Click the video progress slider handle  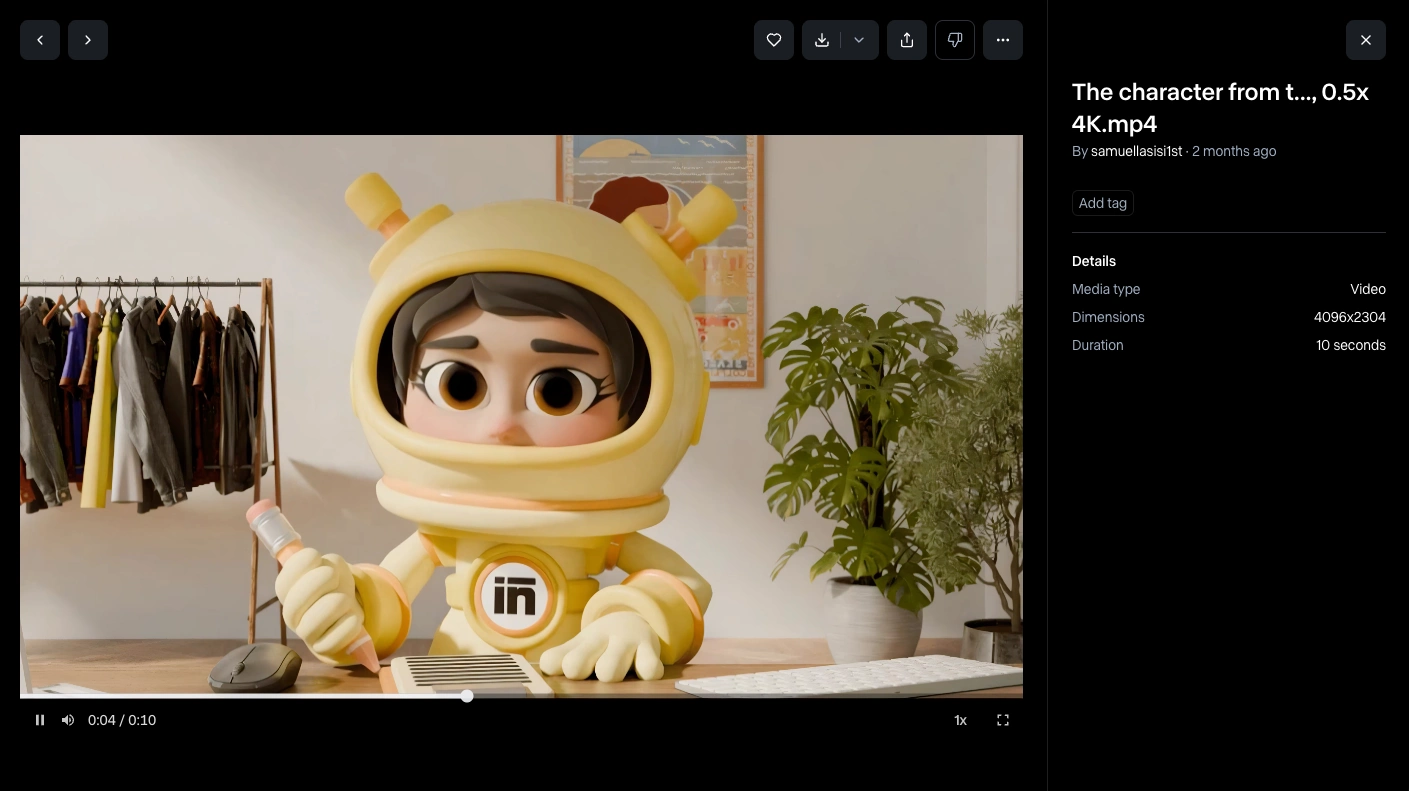point(467,696)
